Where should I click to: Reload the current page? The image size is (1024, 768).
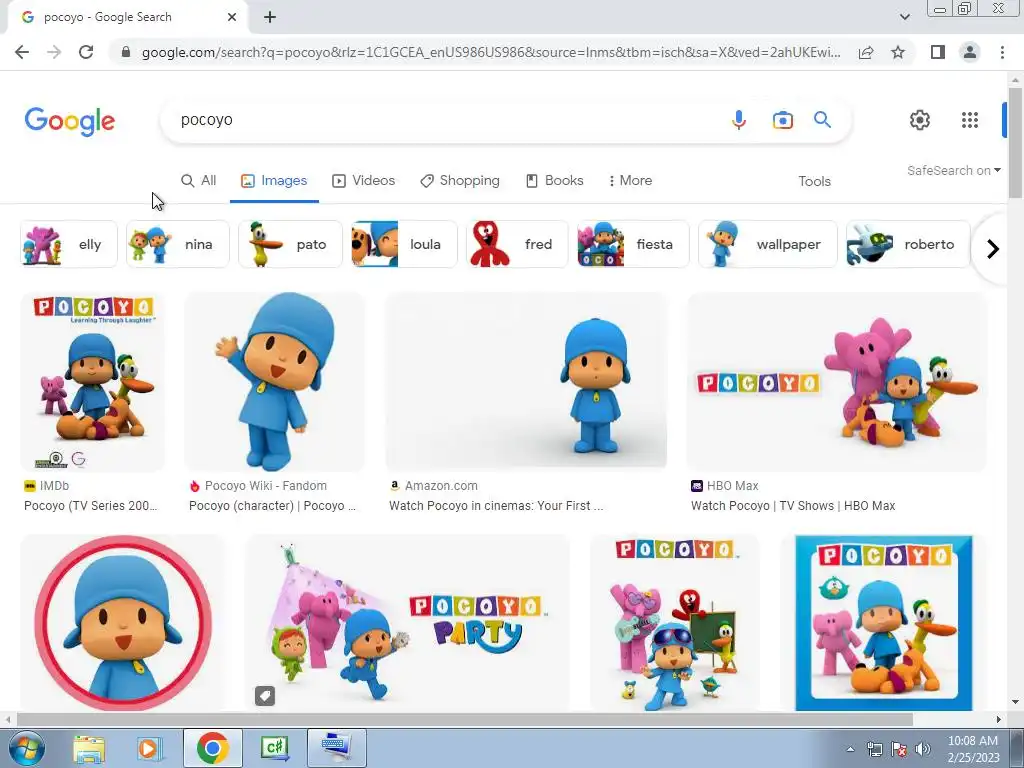click(x=86, y=52)
